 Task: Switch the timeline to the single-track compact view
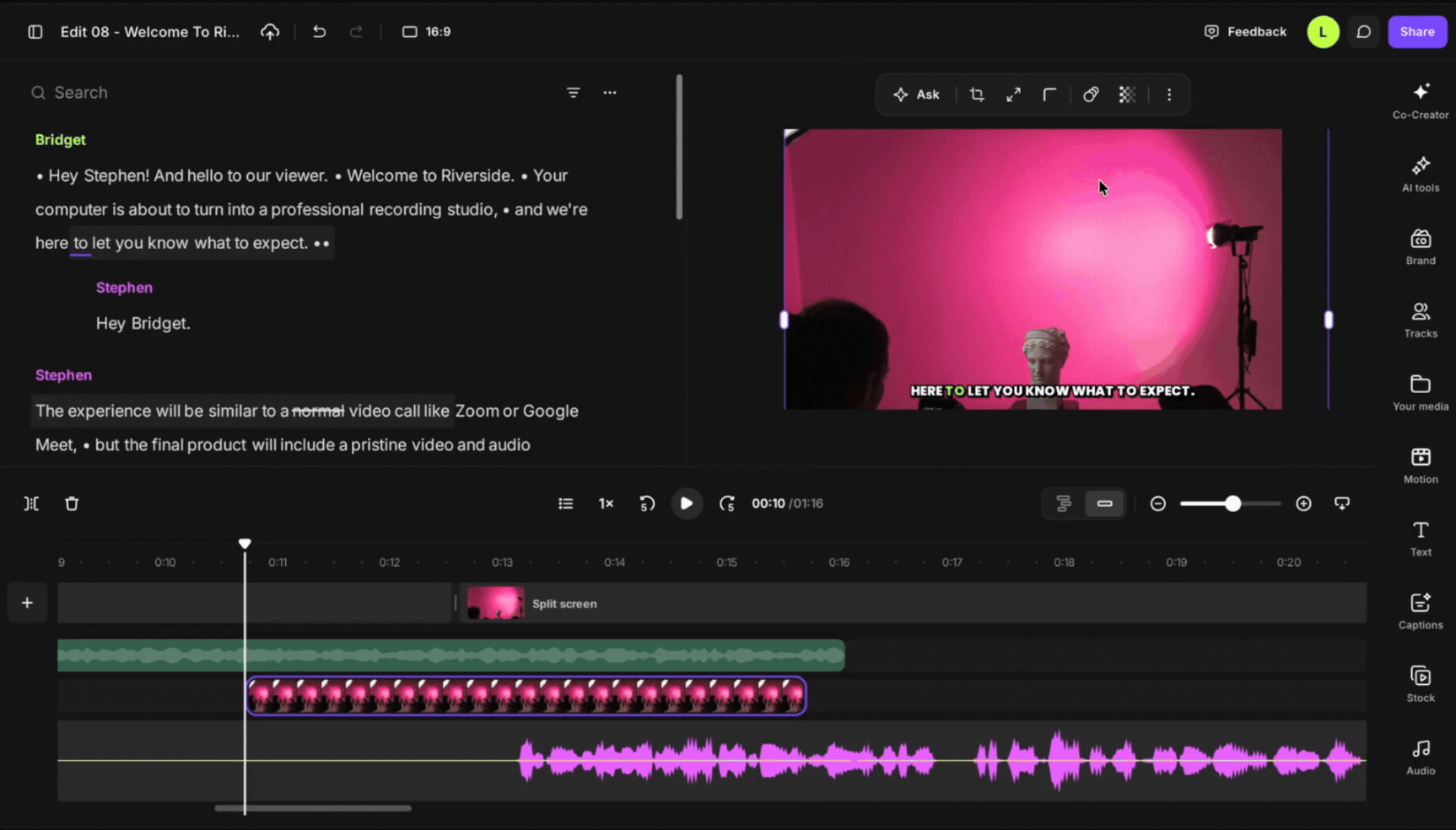1104,504
